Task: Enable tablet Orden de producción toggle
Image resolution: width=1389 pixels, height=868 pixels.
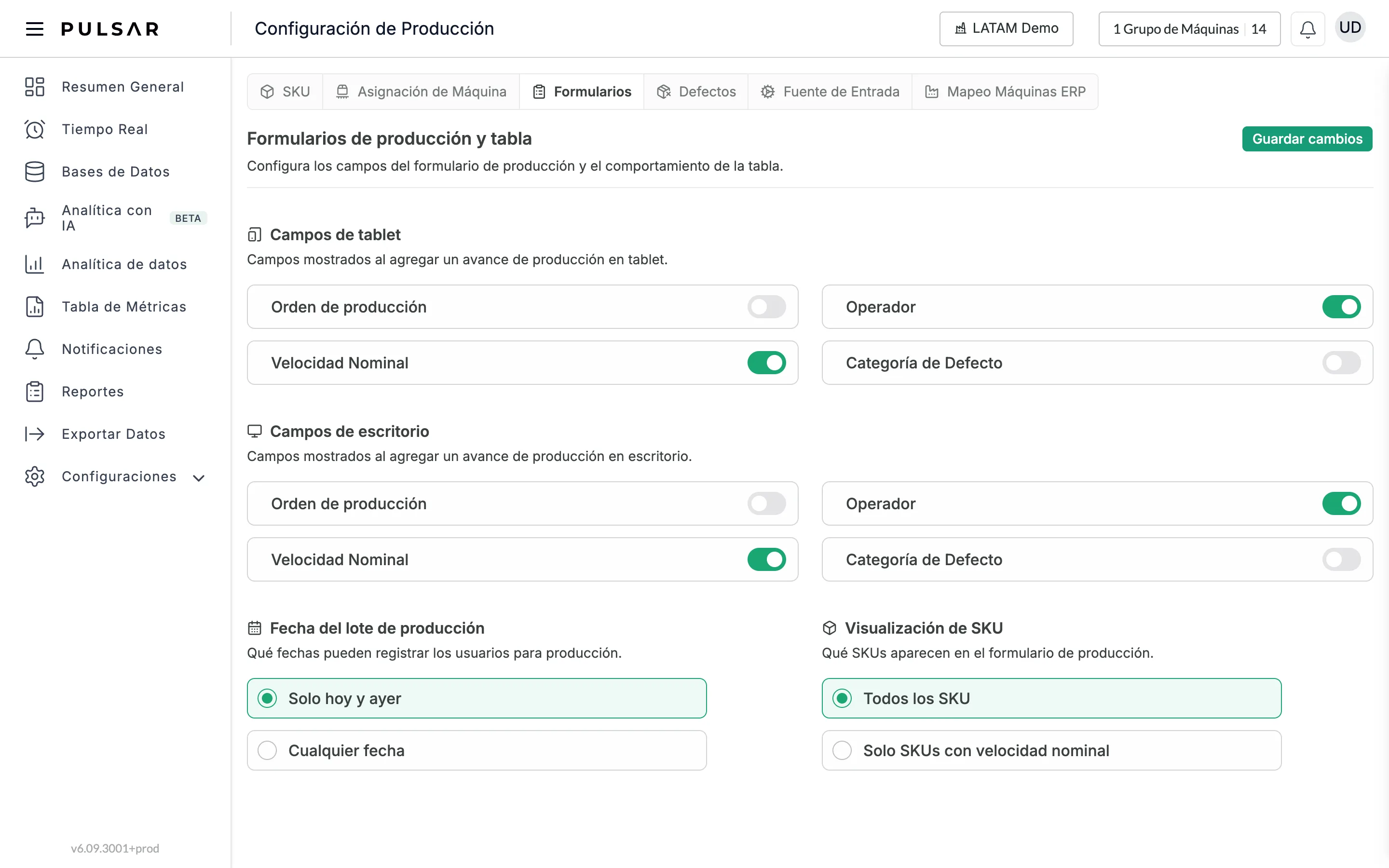Action: click(766, 307)
